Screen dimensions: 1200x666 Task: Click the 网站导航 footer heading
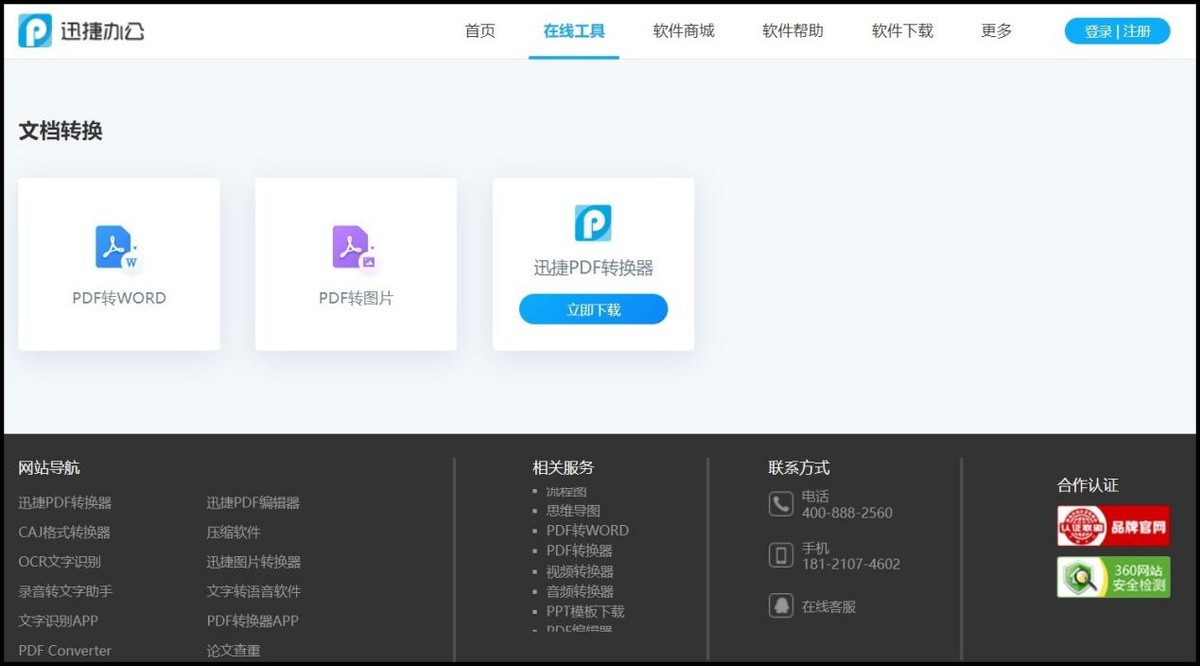(49, 467)
